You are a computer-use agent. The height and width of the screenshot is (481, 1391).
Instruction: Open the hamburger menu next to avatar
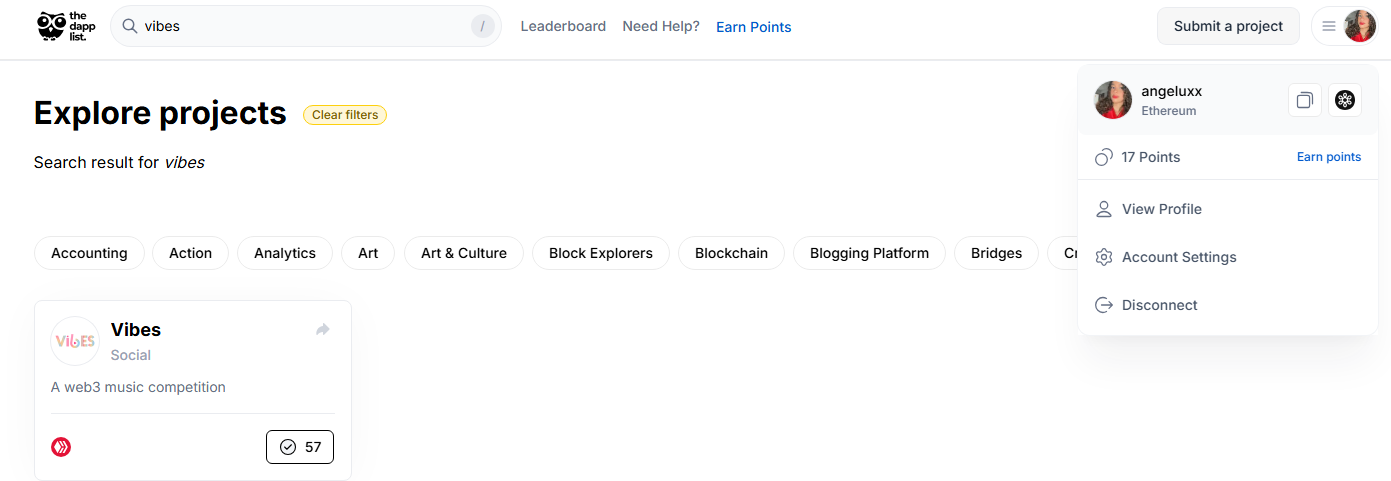(1329, 26)
